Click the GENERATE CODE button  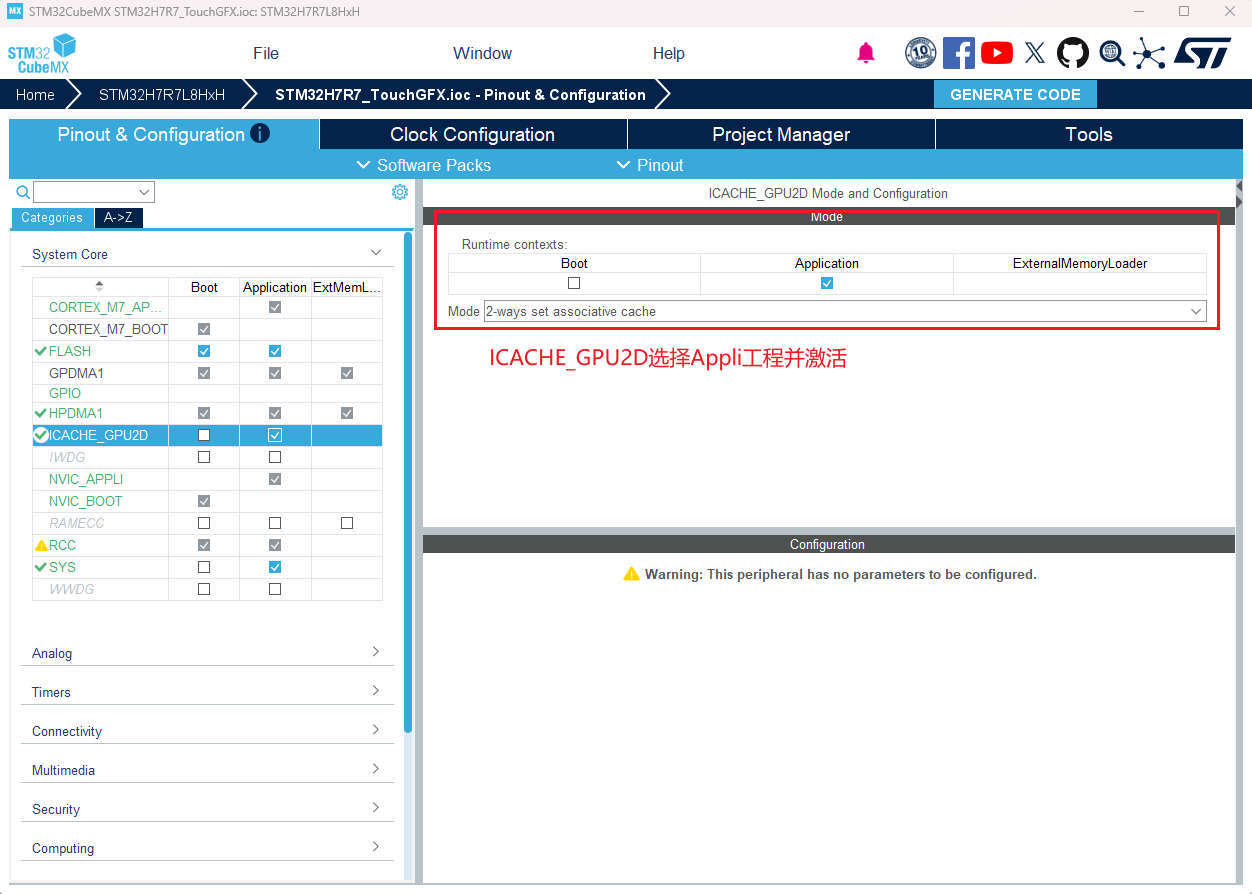pos(1015,94)
